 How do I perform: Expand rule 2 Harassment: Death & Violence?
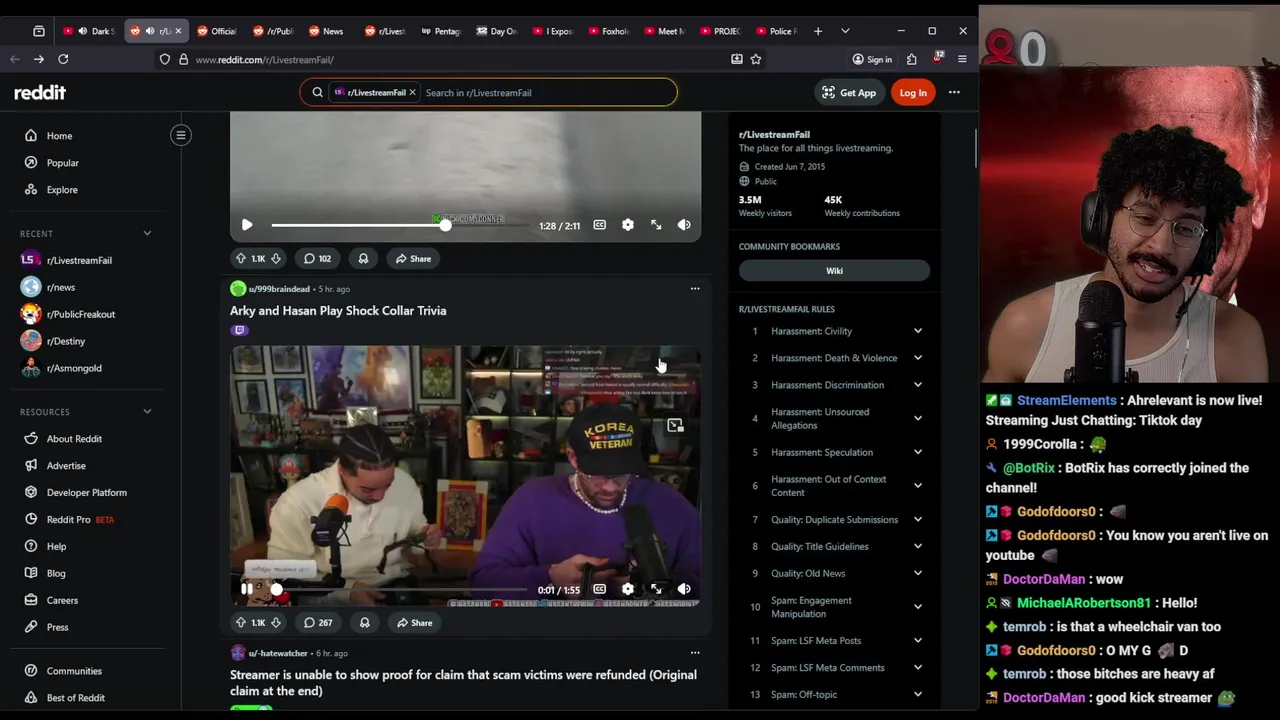click(x=917, y=358)
